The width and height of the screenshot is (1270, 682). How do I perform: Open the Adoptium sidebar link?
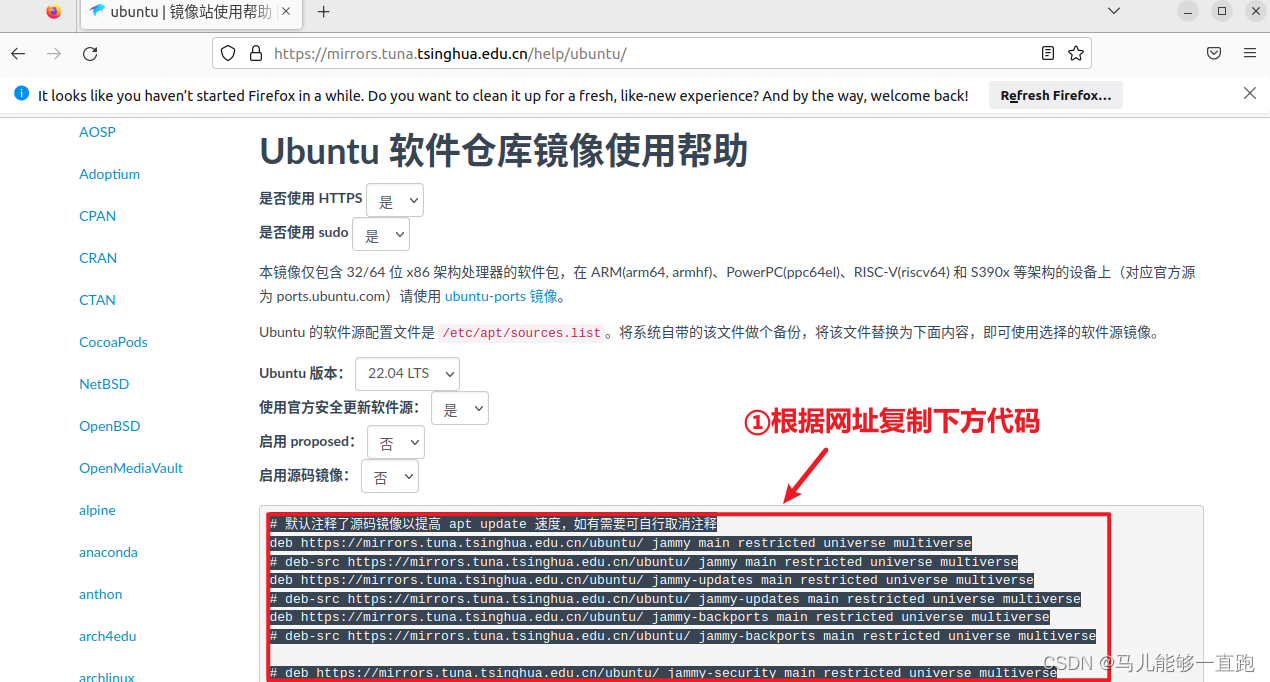109,174
